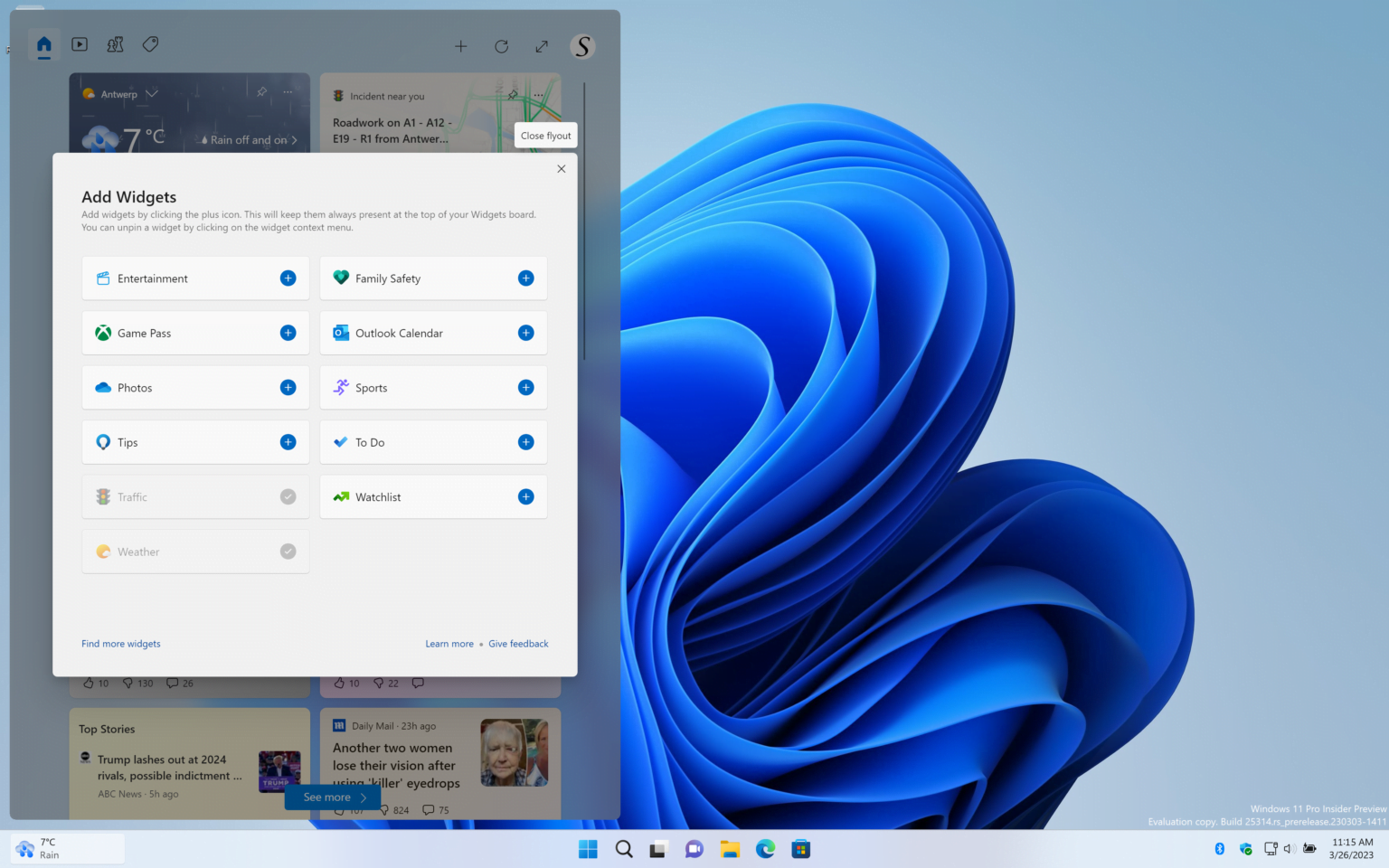The width and height of the screenshot is (1389, 868).
Task: Open the Windows Start menu
Action: (x=588, y=849)
